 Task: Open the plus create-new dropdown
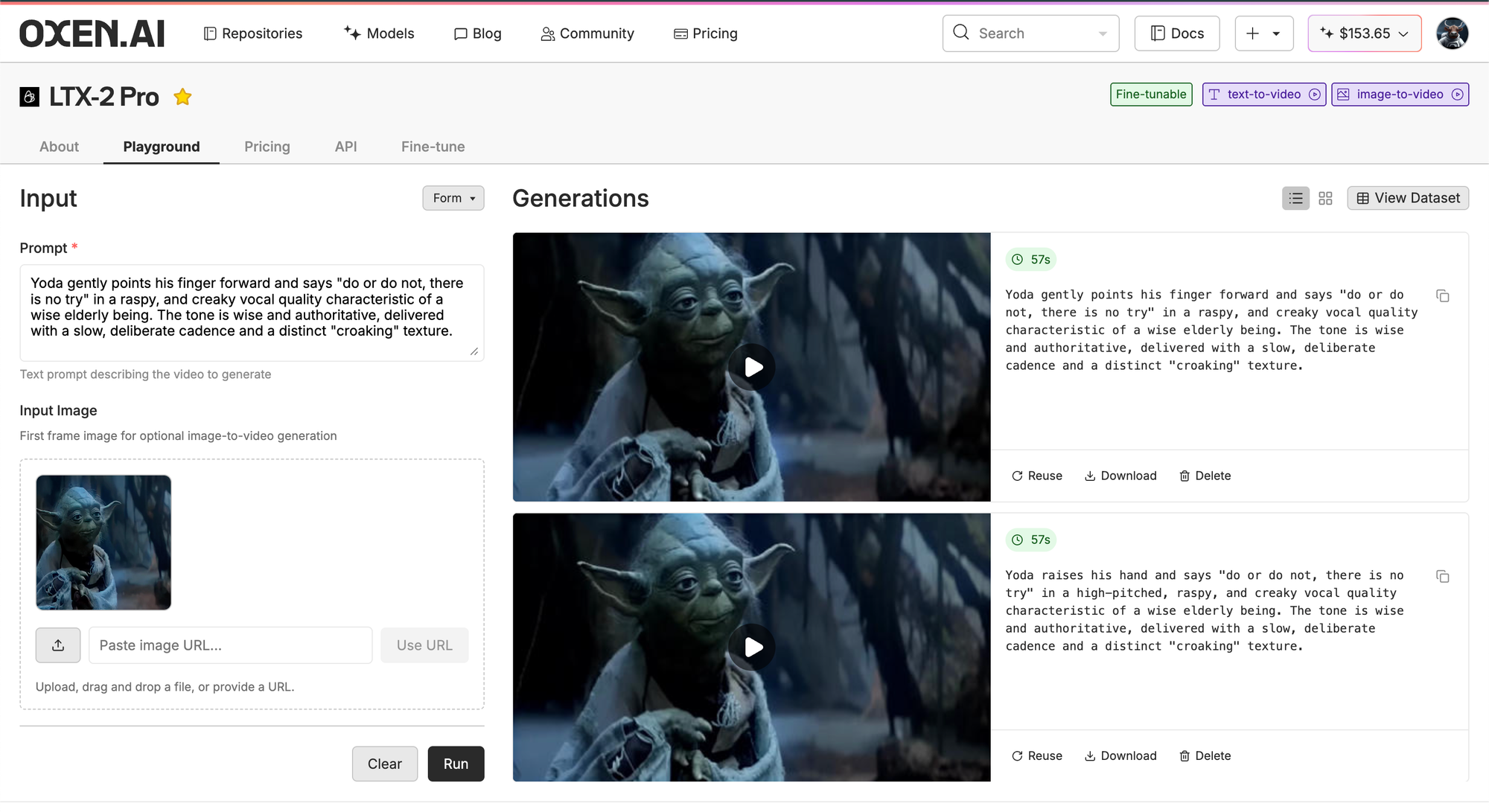pyautogui.click(x=1263, y=33)
